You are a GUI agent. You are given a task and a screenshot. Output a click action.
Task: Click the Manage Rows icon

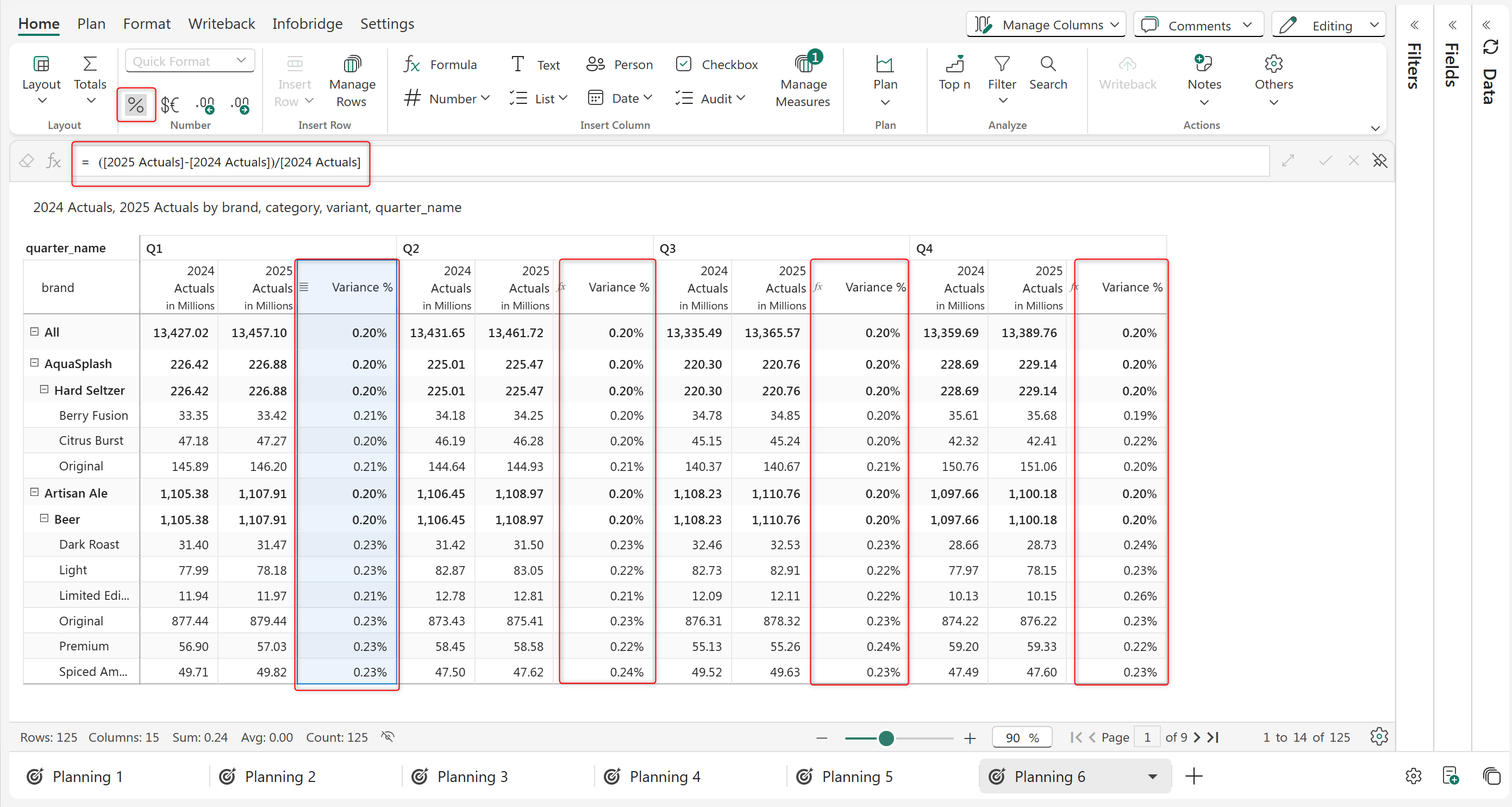(352, 80)
